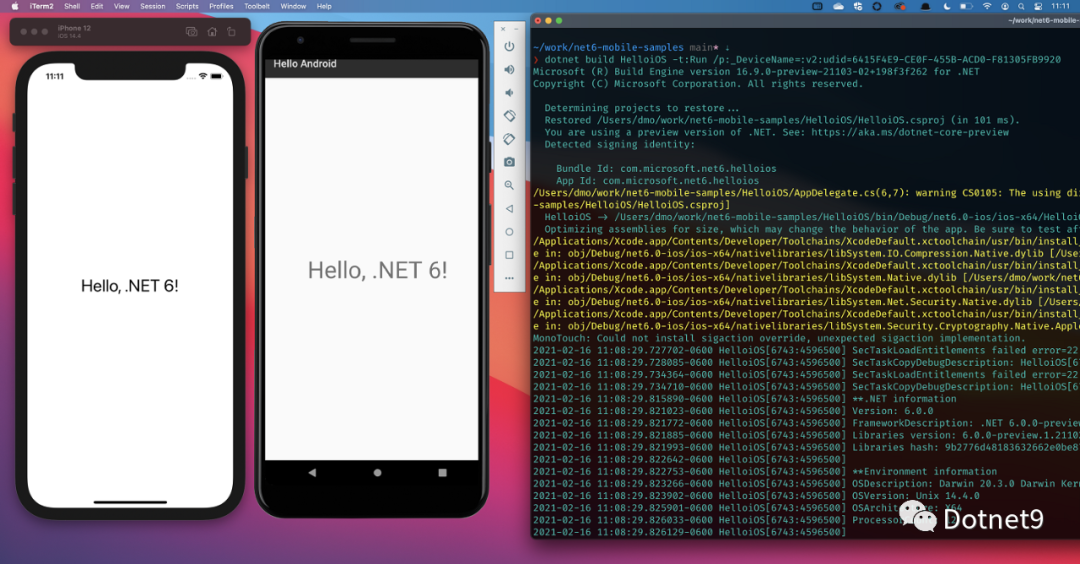Click the red close button of terminal window
This screenshot has height=564, width=1080.
538,21
